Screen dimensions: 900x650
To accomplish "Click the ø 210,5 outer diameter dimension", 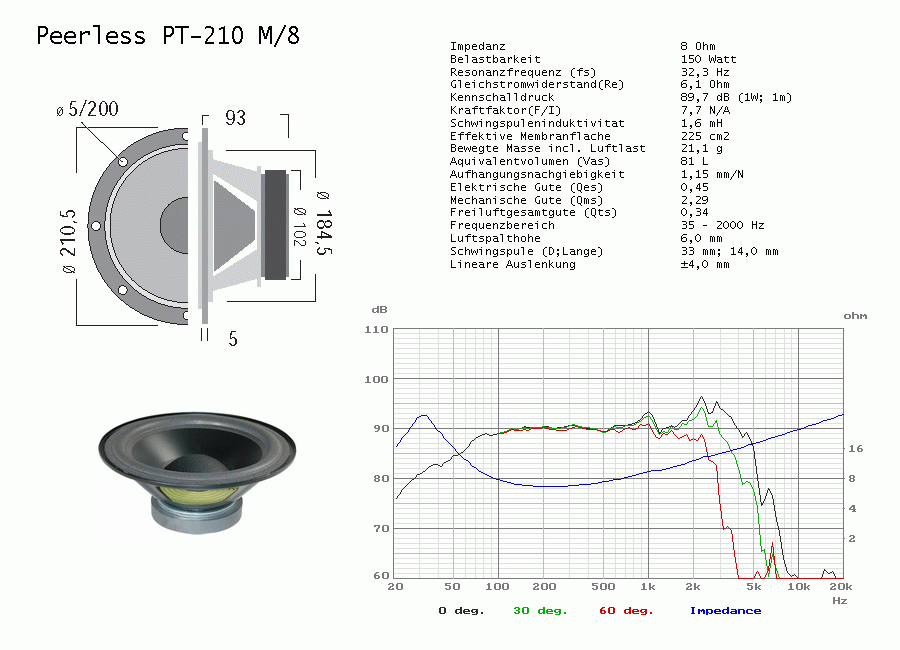I will click(68, 240).
